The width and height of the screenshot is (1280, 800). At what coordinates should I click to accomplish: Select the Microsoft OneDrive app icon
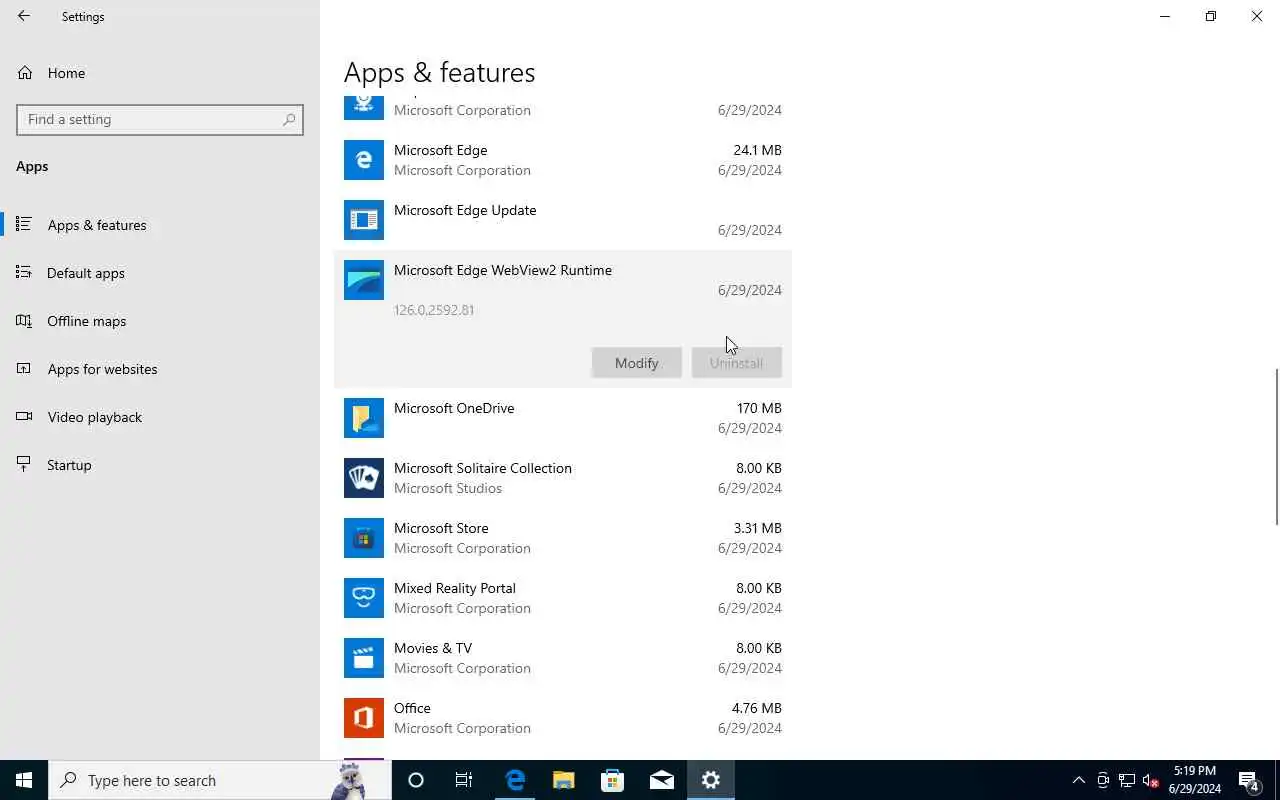point(363,418)
